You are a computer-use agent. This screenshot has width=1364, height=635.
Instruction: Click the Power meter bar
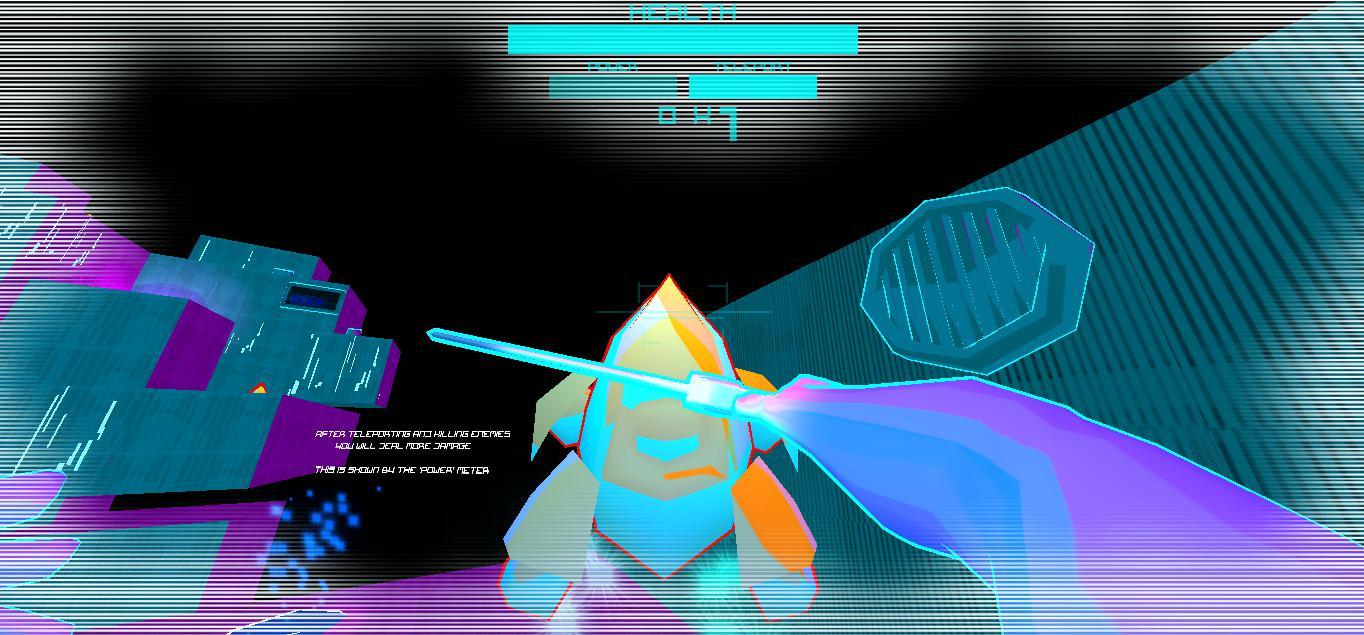click(x=612, y=88)
